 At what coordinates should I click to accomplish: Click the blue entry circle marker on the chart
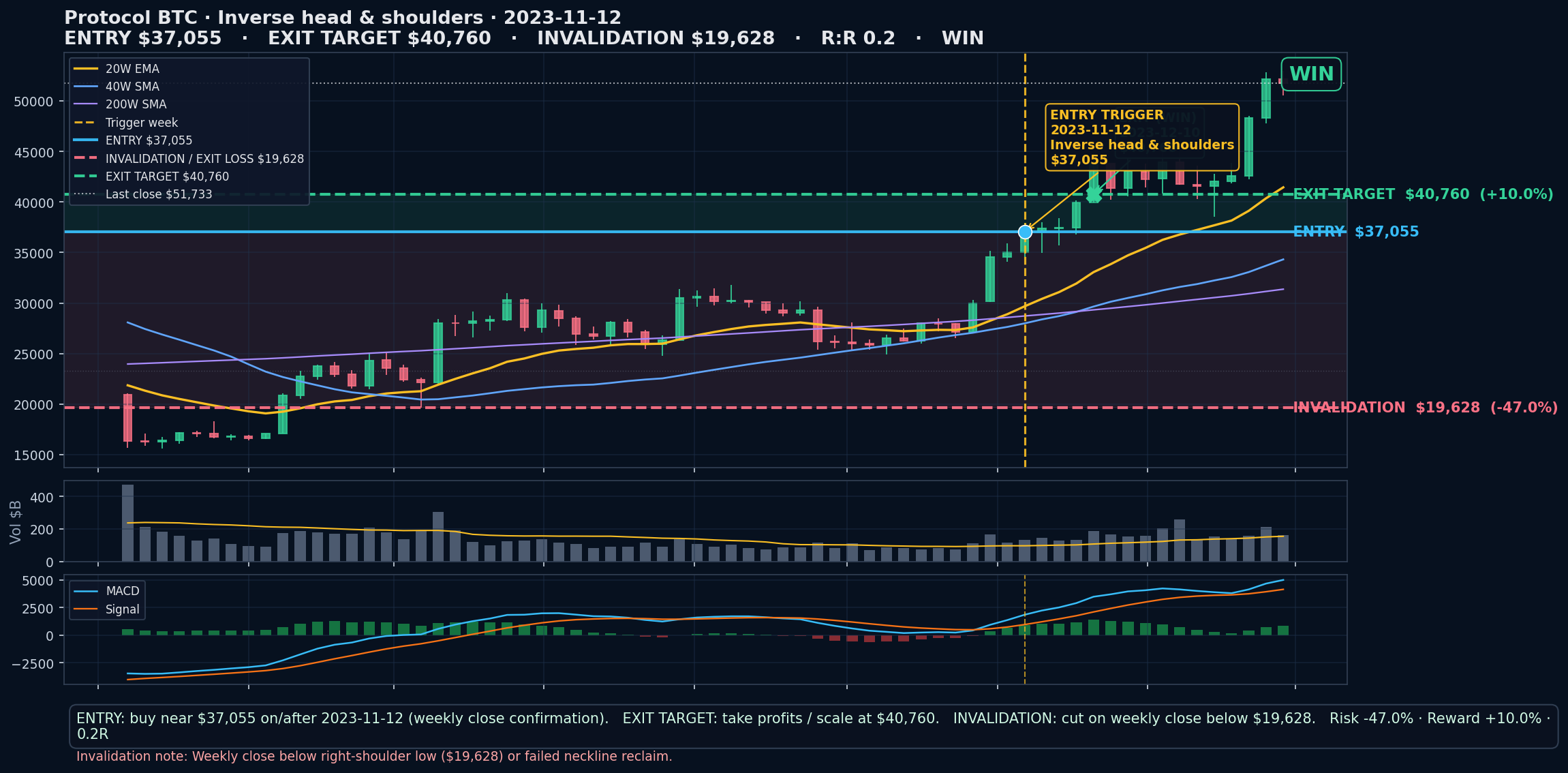point(1025,232)
